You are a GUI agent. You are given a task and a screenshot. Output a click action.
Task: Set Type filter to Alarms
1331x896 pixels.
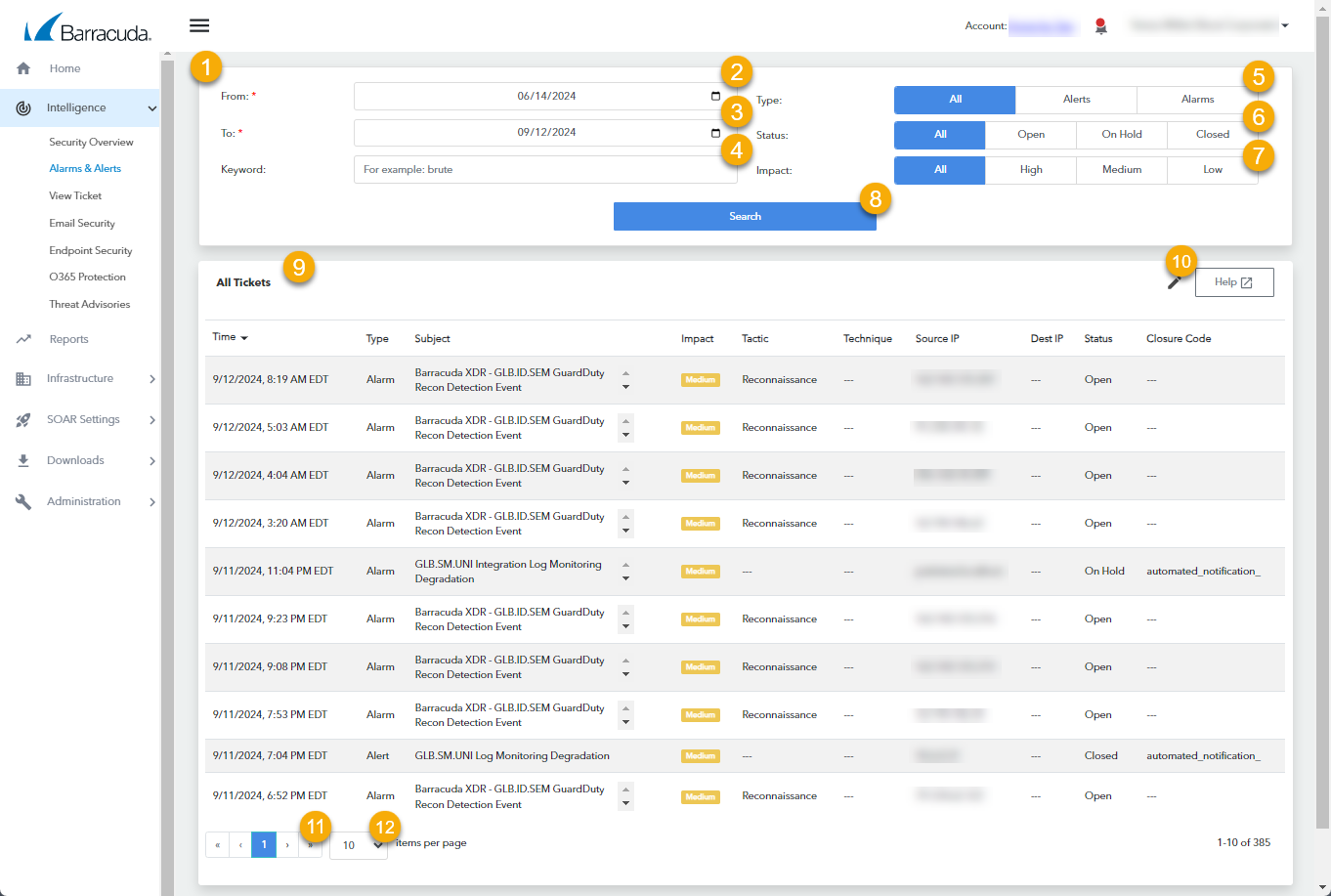pyautogui.click(x=1197, y=100)
